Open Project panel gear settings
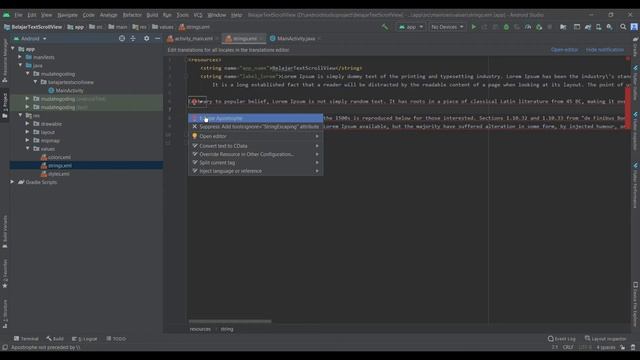 [146, 38]
